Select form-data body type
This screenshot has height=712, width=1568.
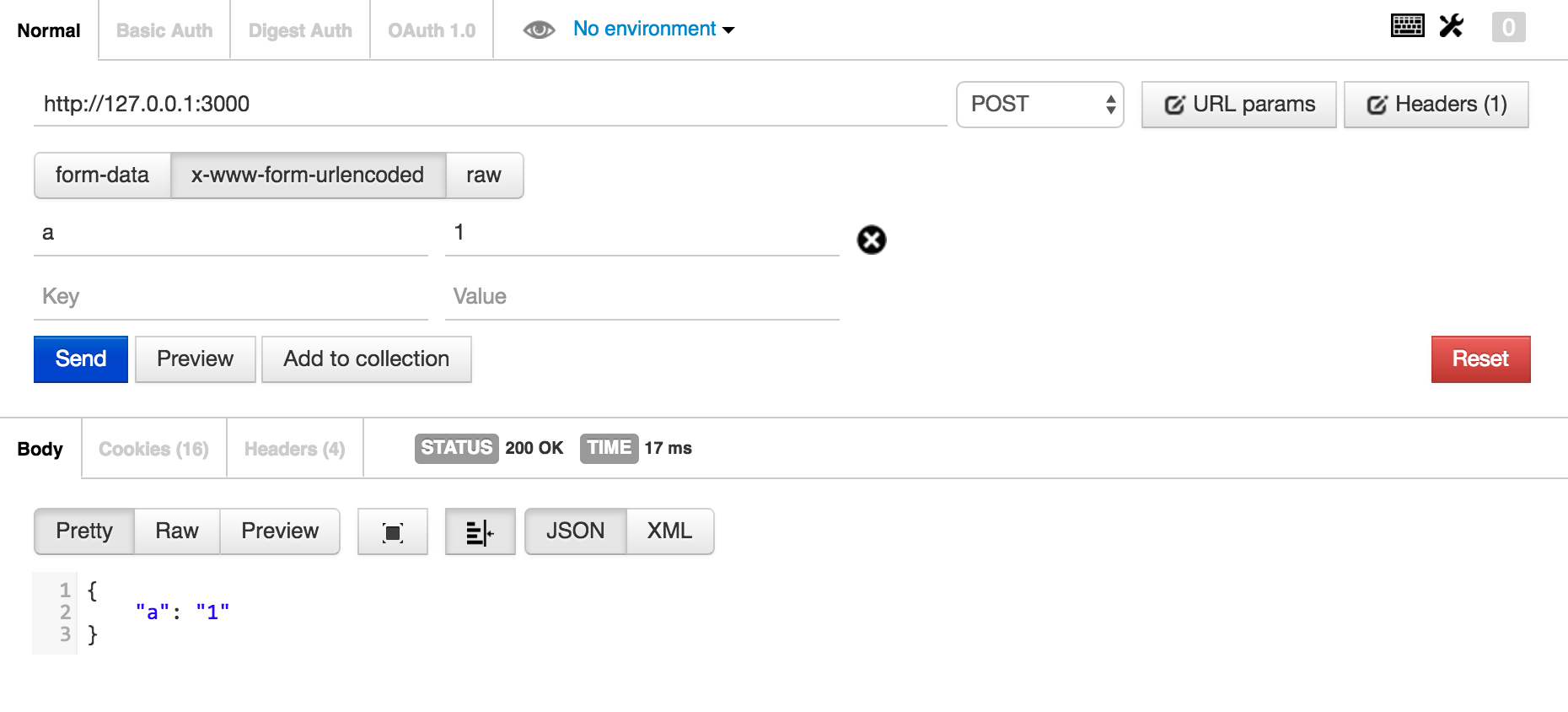102,175
